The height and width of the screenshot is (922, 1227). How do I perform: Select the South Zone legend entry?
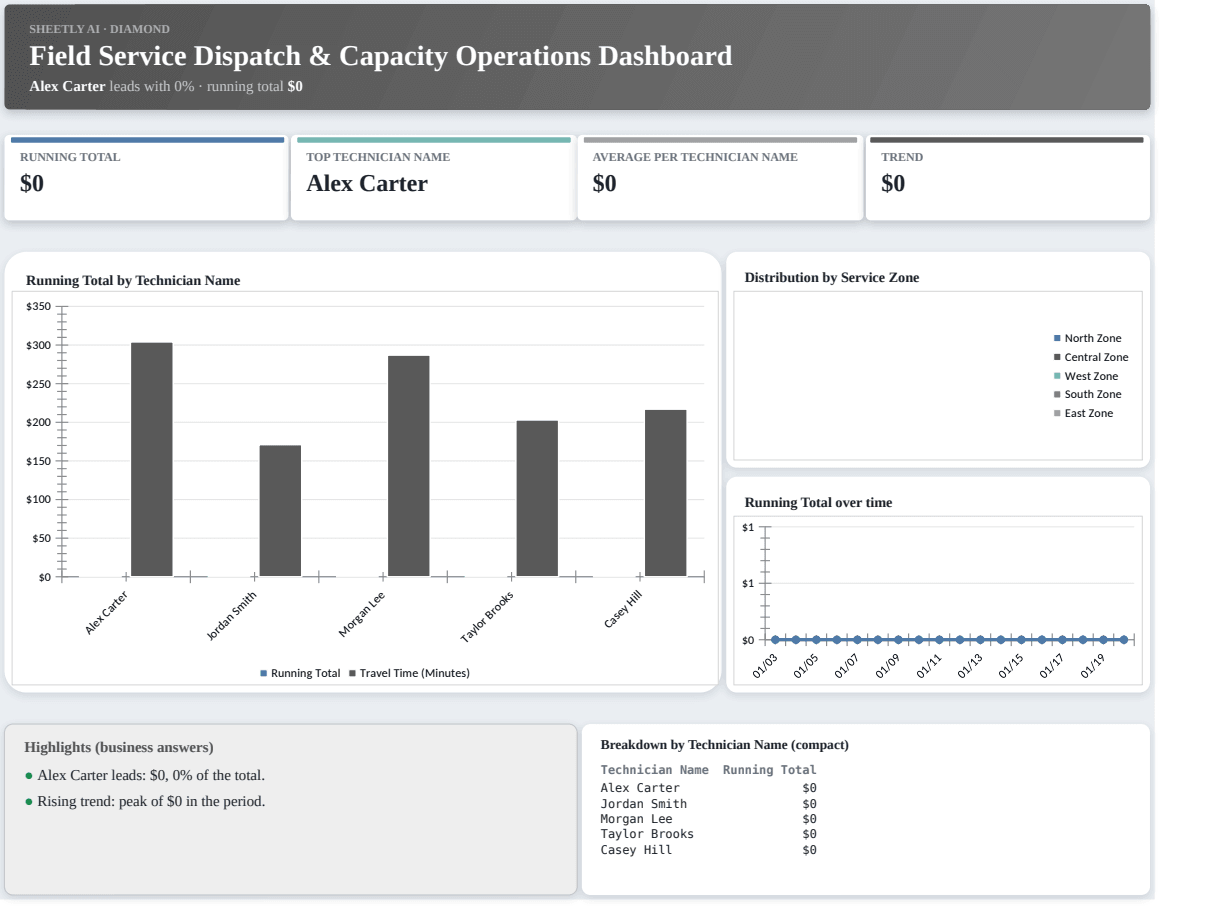click(1088, 394)
